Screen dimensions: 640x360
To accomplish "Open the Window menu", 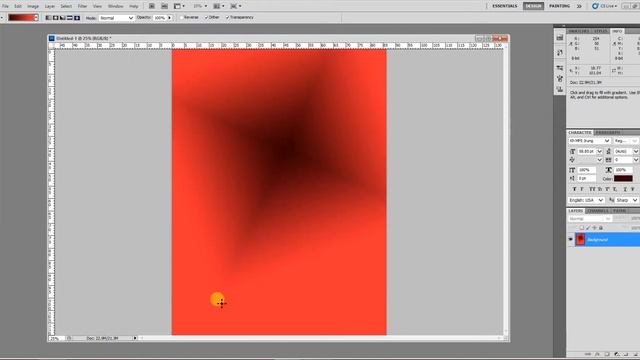I will tap(116, 7).
